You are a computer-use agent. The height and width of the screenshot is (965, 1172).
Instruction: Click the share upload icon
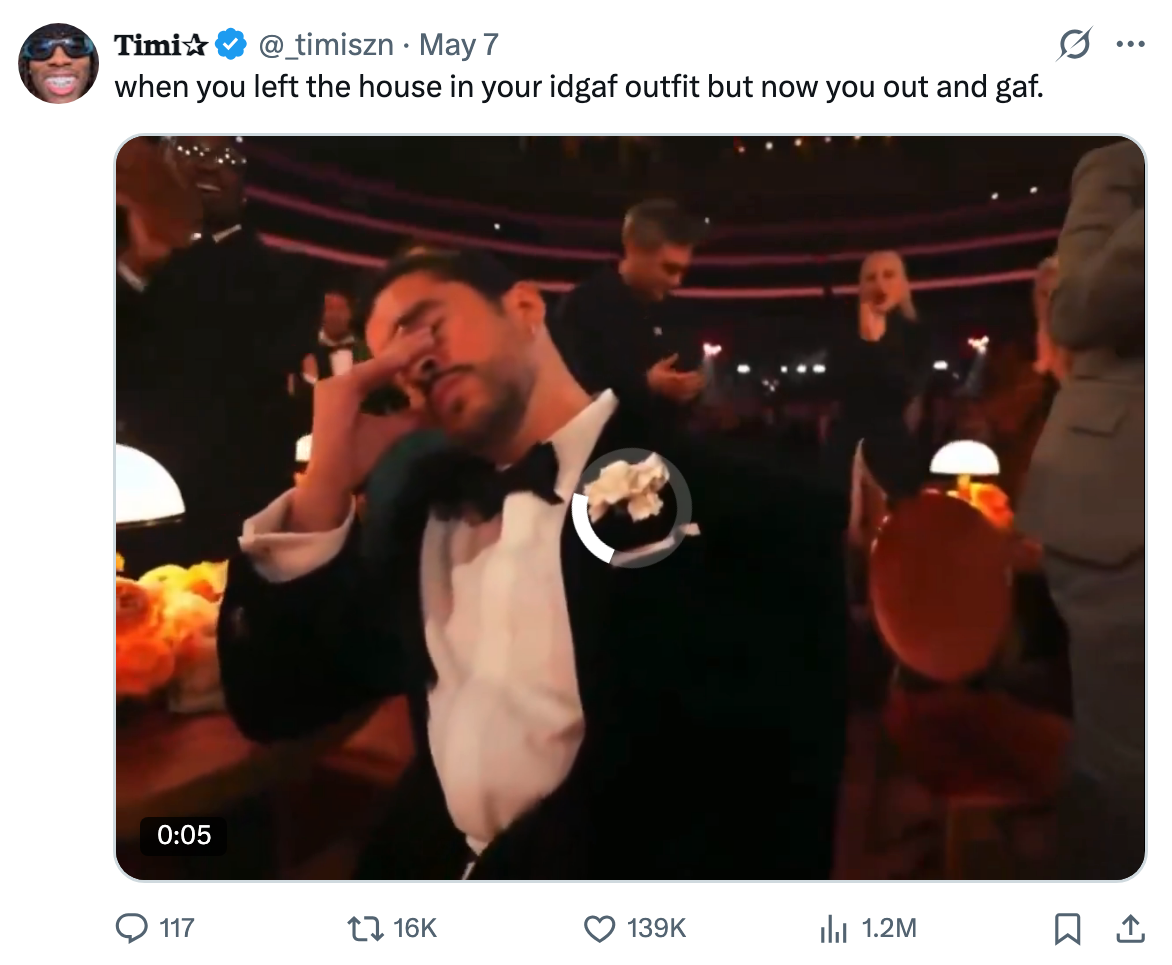[1130, 928]
